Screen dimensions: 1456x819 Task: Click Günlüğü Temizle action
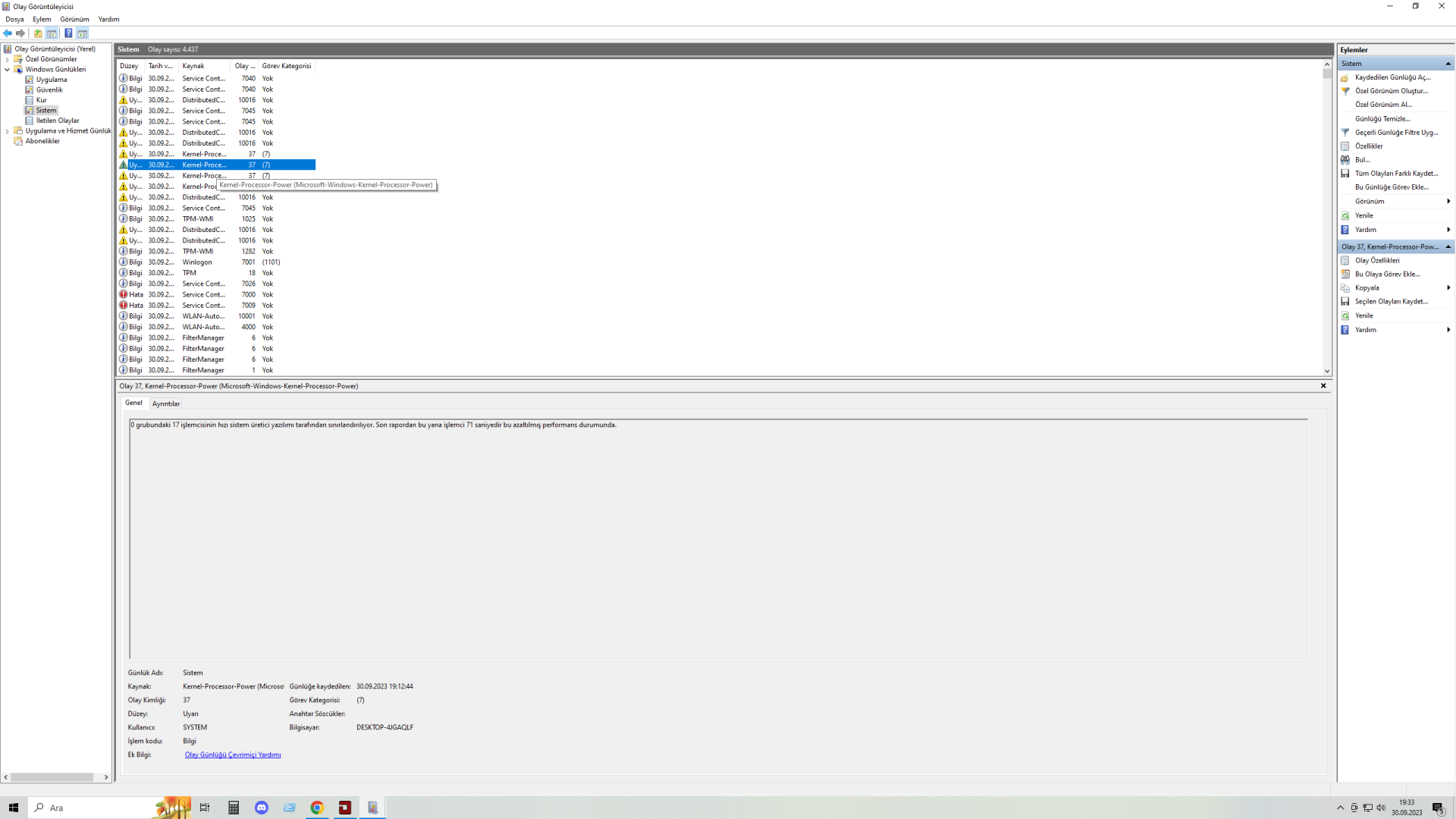coord(1382,119)
